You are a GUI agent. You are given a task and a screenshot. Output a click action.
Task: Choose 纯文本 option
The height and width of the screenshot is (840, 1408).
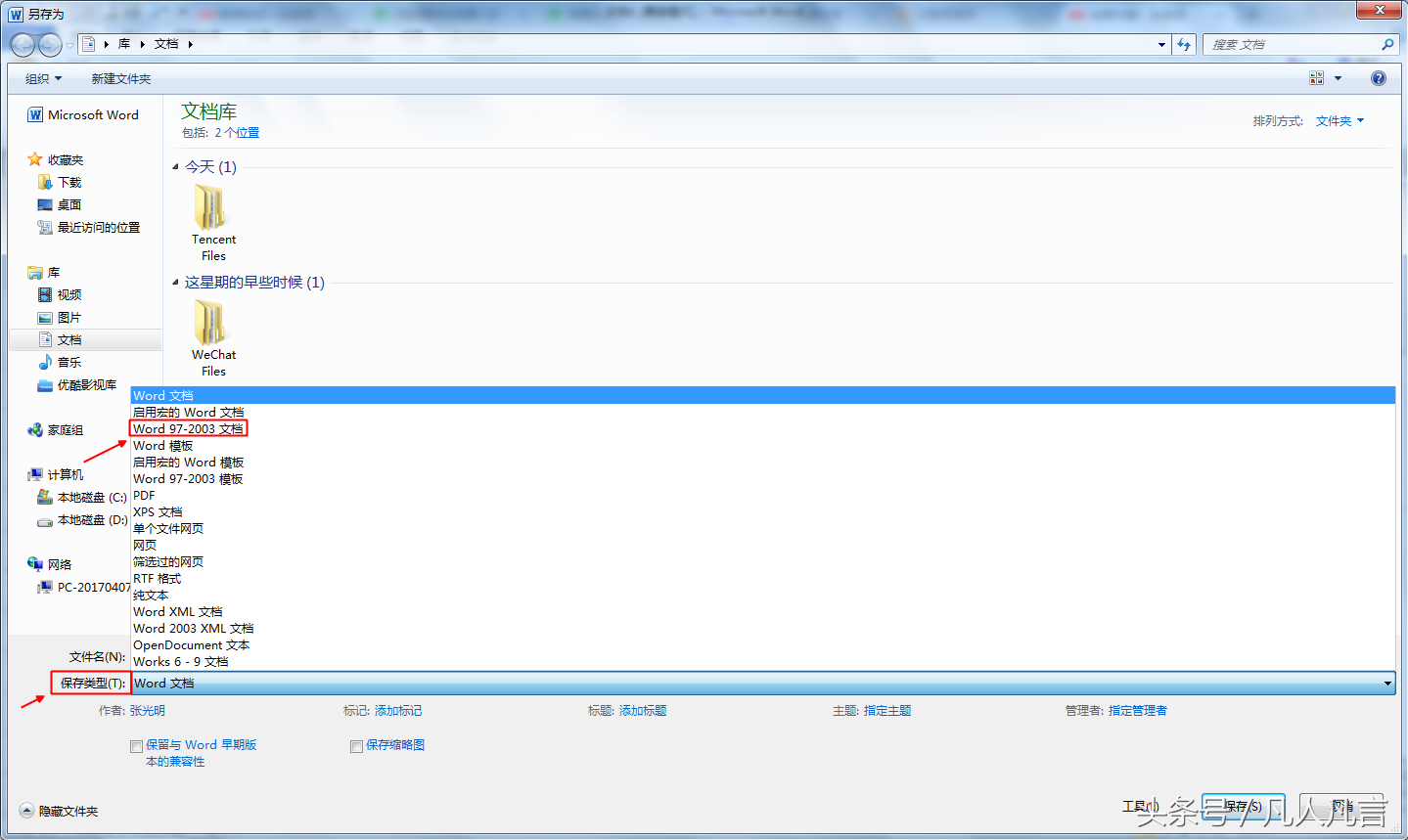[x=763, y=595]
